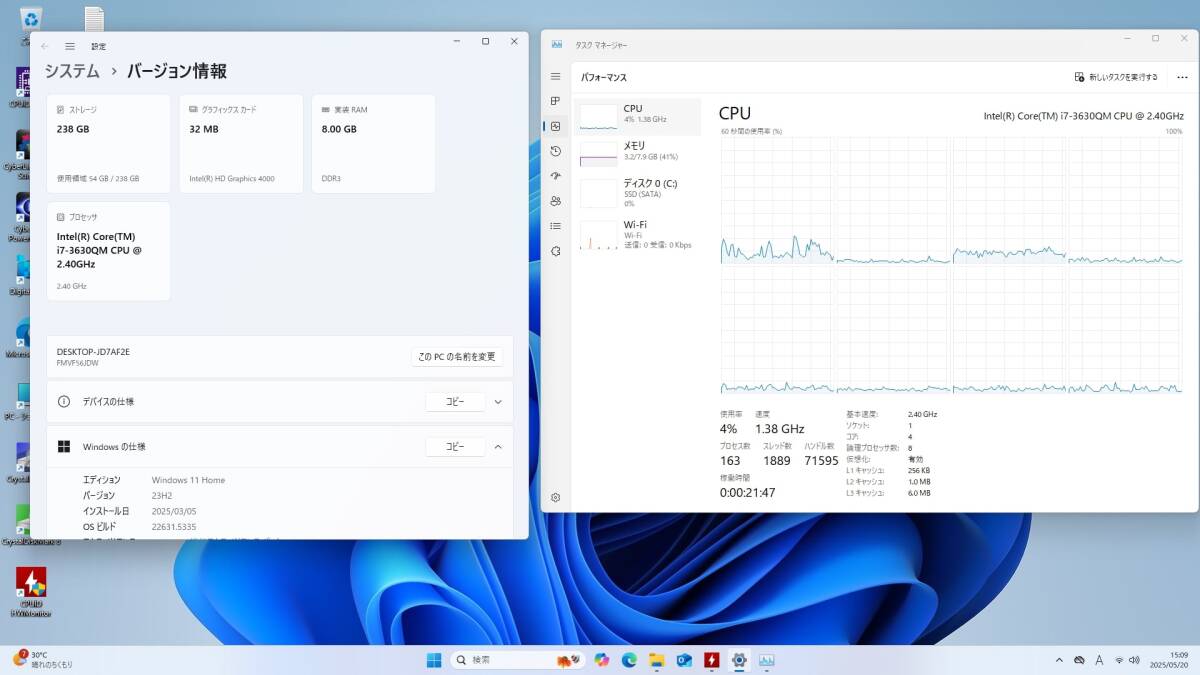Select Windows 11 Home edition text

tap(188, 480)
